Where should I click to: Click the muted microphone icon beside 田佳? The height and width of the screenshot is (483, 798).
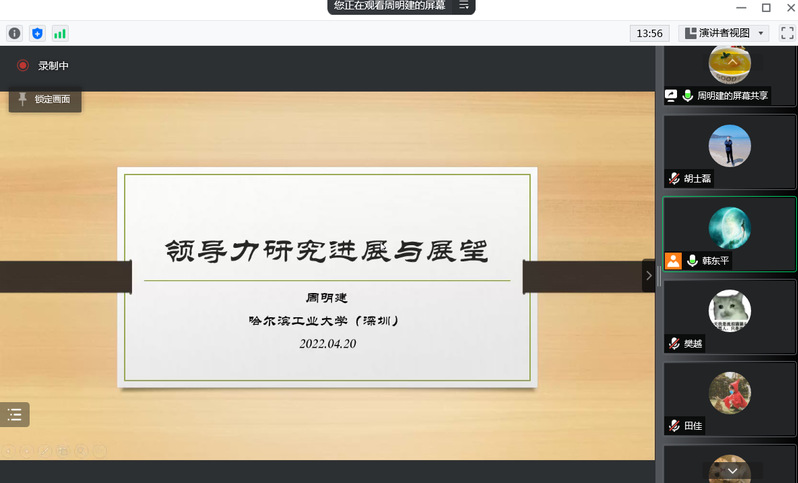(x=674, y=426)
